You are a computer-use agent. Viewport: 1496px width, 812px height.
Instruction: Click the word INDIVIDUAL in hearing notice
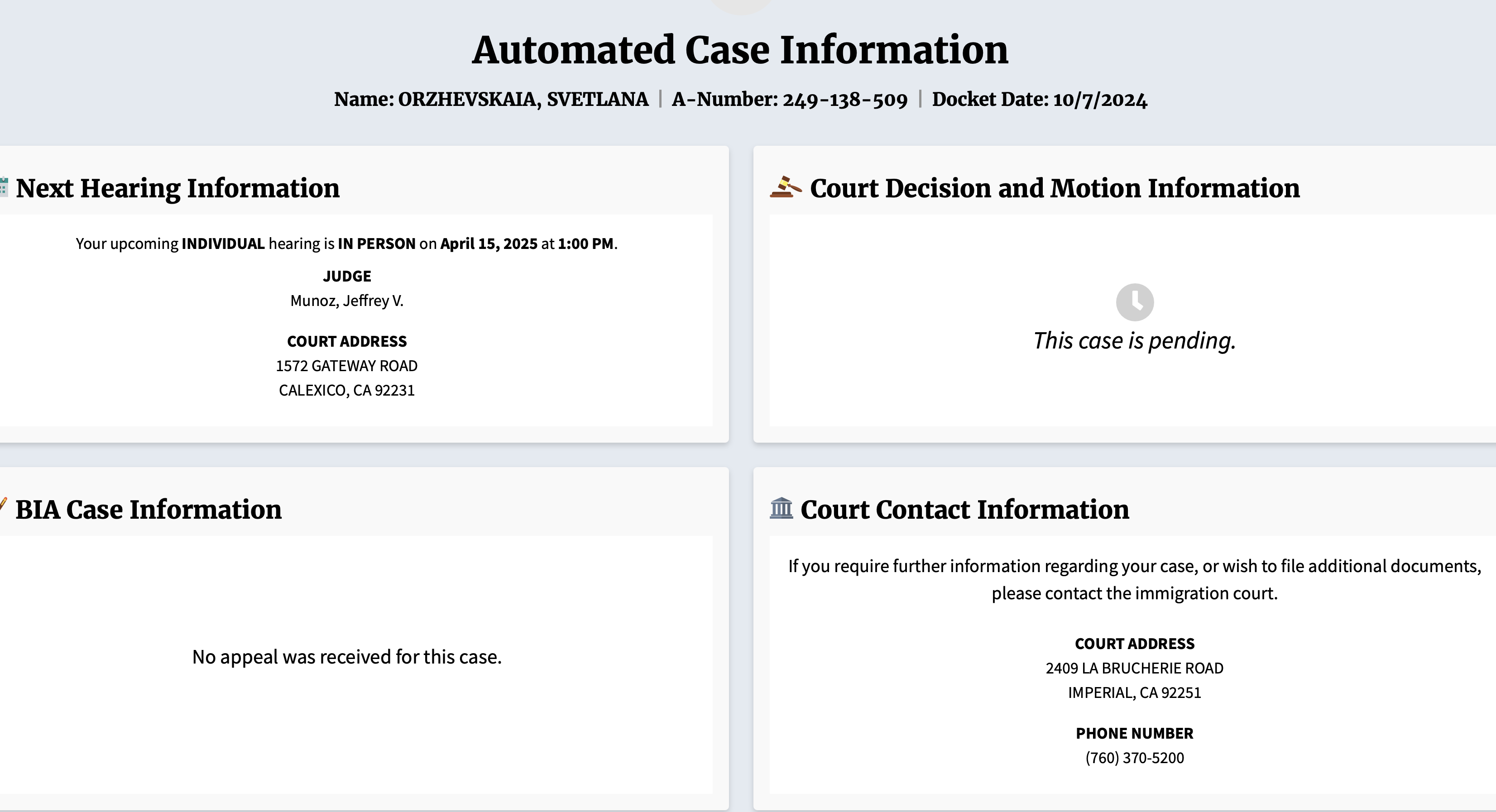223,244
